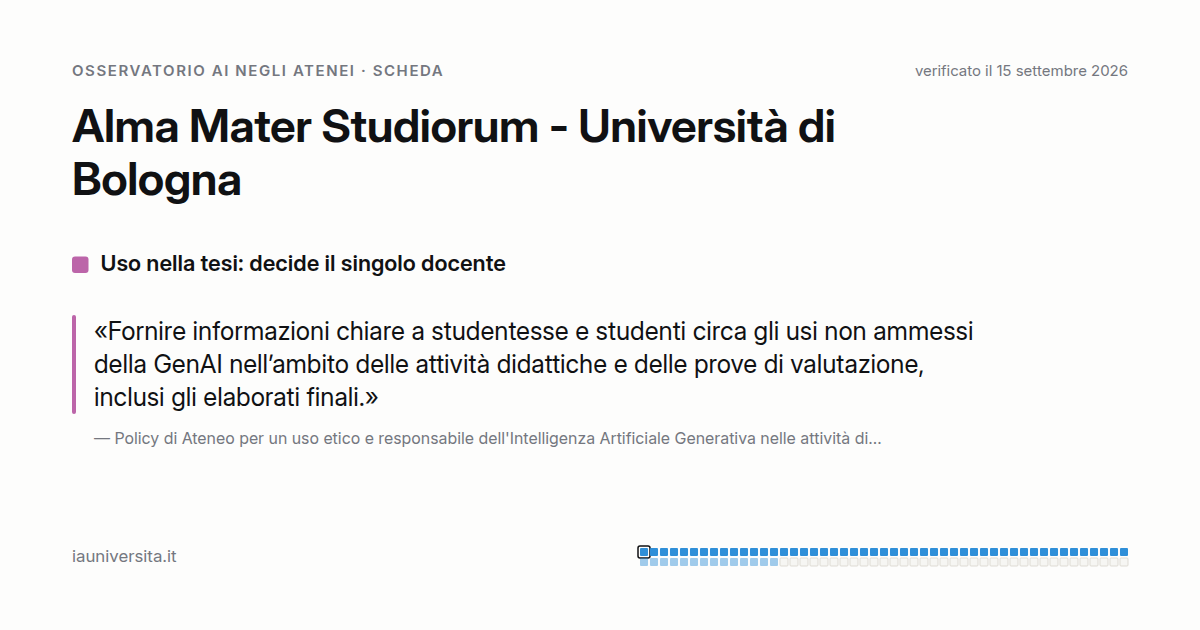Click the word Bologna in the title
Image resolution: width=1200 pixels, height=630 pixels.
[x=157, y=181]
